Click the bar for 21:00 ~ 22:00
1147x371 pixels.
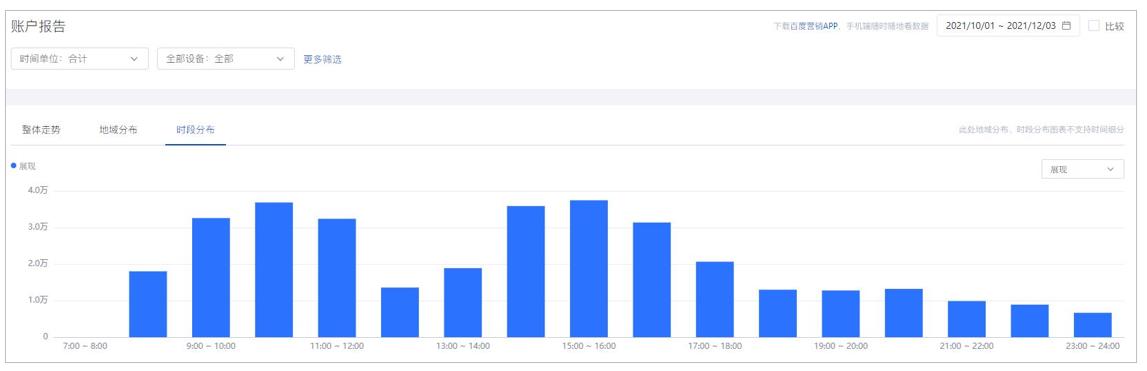(x=967, y=319)
